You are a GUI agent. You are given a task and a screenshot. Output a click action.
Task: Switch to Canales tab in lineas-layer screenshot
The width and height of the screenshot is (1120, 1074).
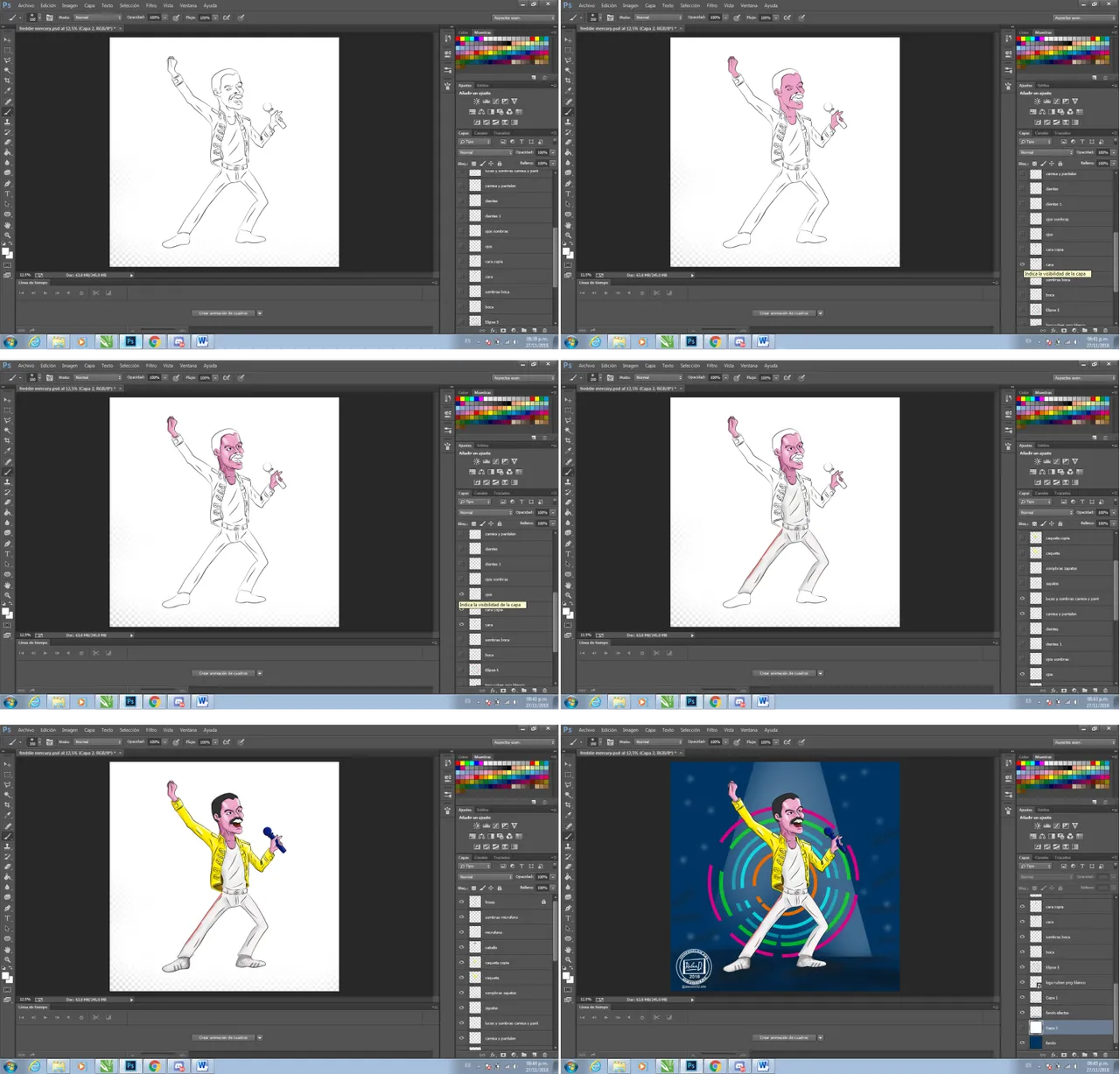click(481, 858)
